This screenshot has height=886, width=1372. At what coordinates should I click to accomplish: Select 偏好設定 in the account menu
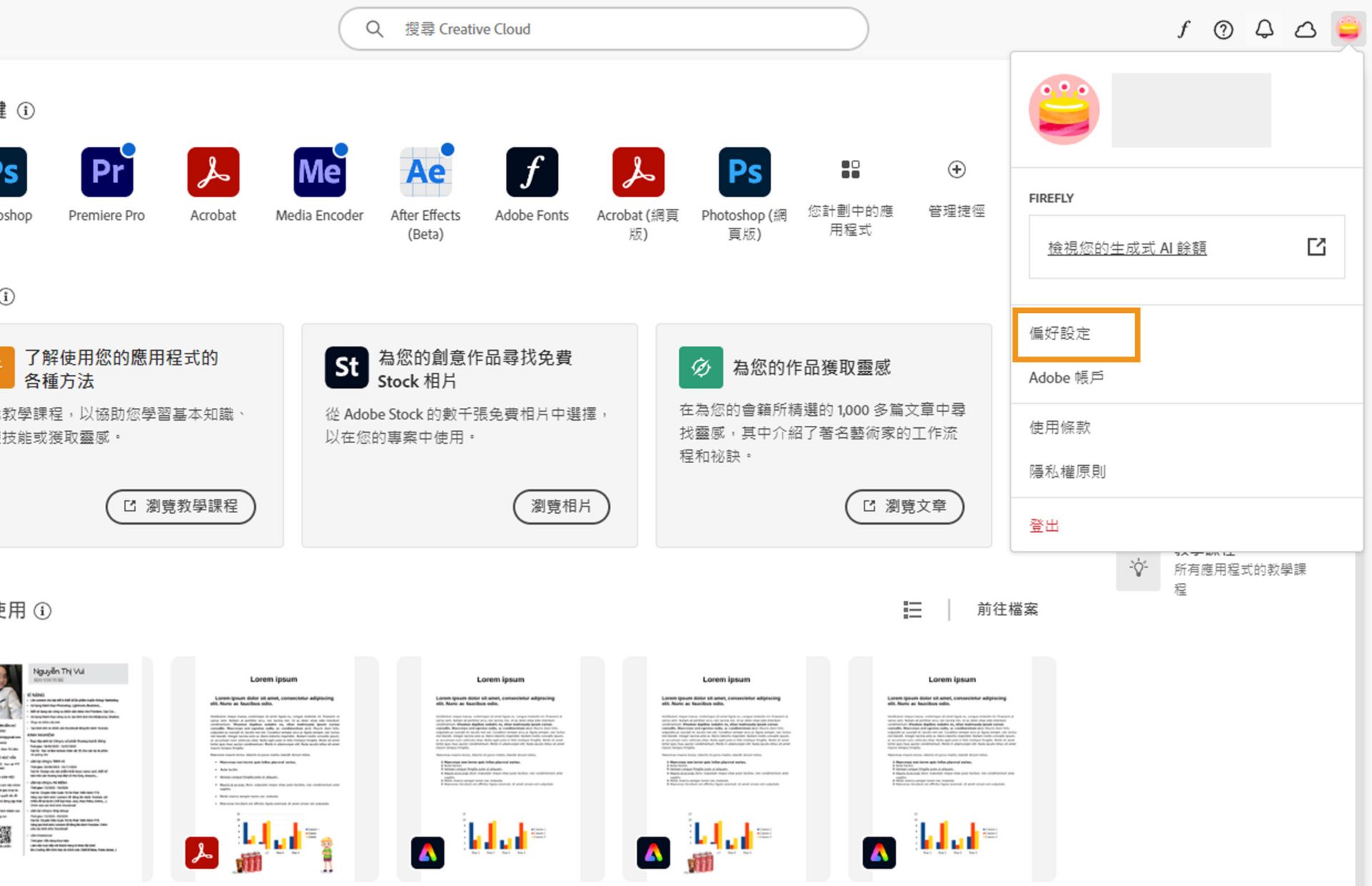coord(1060,334)
